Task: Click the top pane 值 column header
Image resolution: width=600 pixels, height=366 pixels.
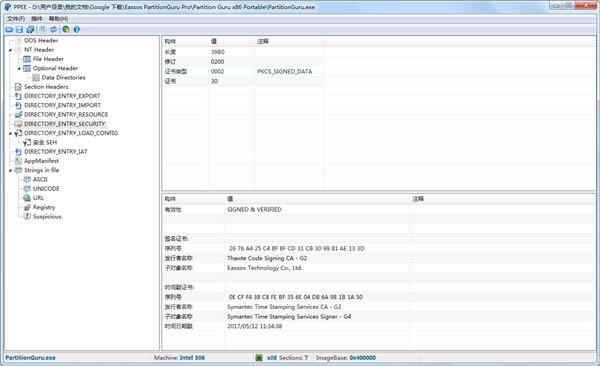Action: click(x=232, y=41)
